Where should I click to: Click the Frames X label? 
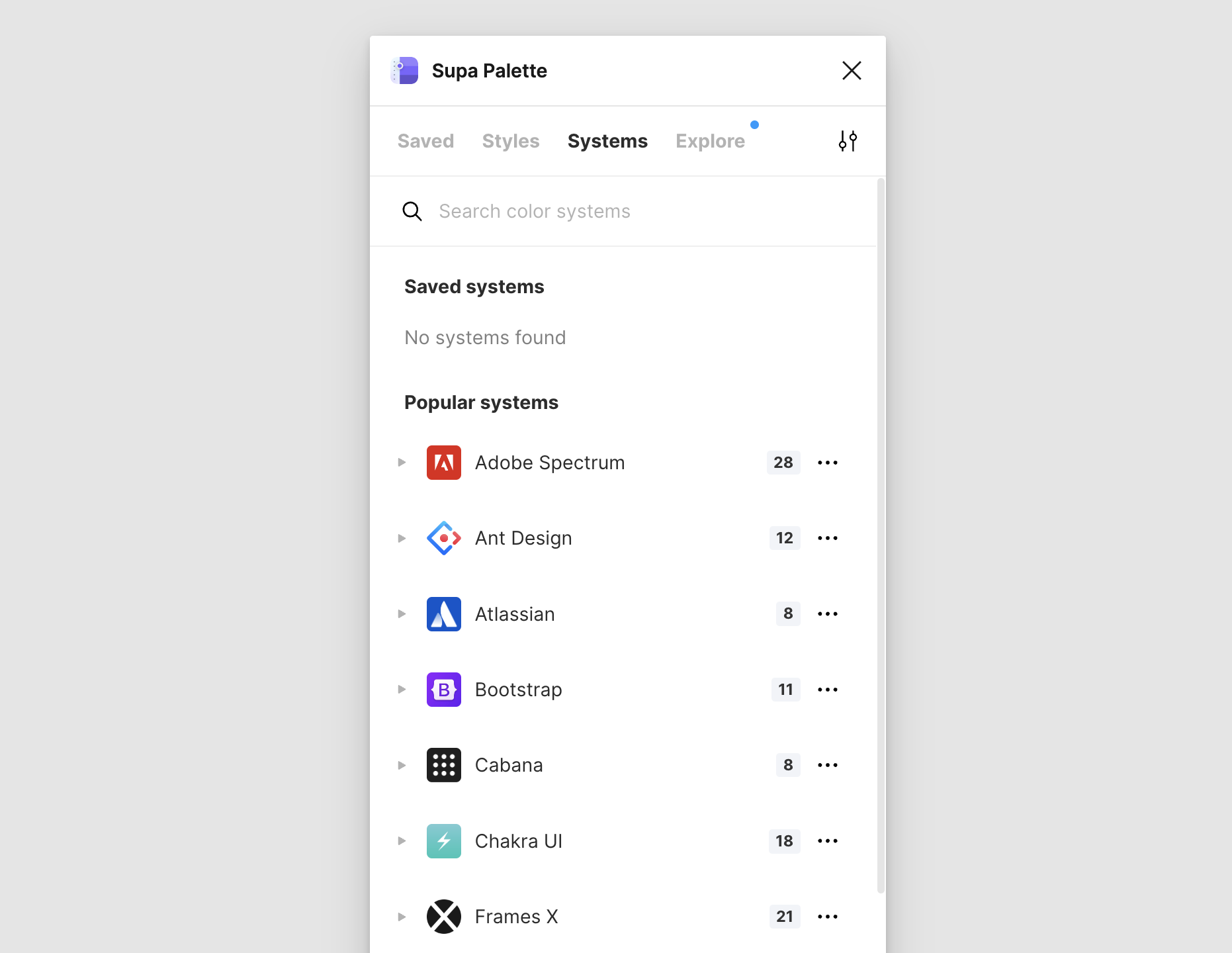517,917
